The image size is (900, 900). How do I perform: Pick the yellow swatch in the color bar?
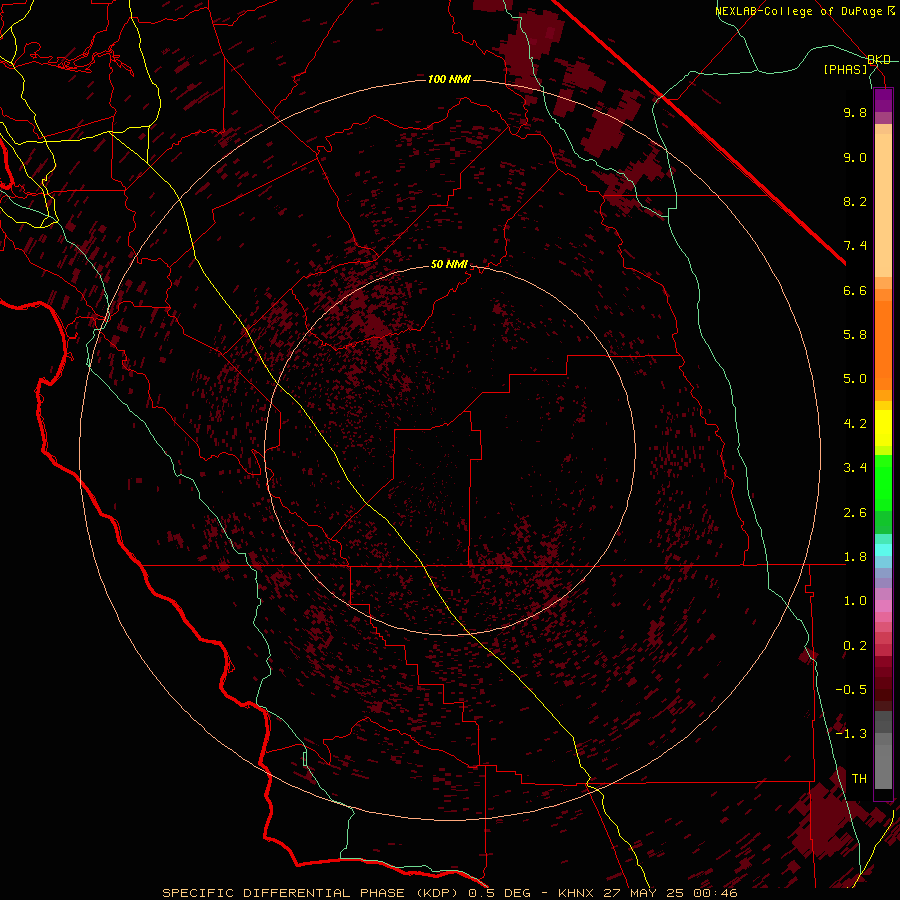pyautogui.click(x=883, y=428)
